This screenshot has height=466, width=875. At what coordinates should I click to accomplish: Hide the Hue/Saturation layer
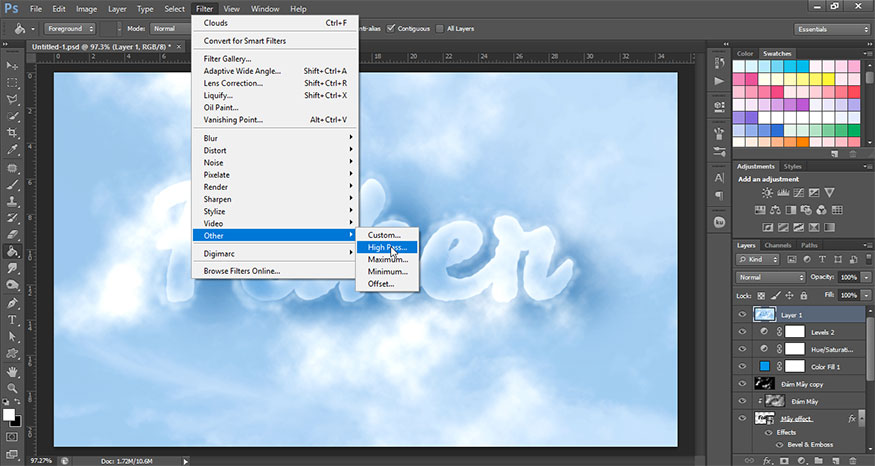[x=742, y=349]
